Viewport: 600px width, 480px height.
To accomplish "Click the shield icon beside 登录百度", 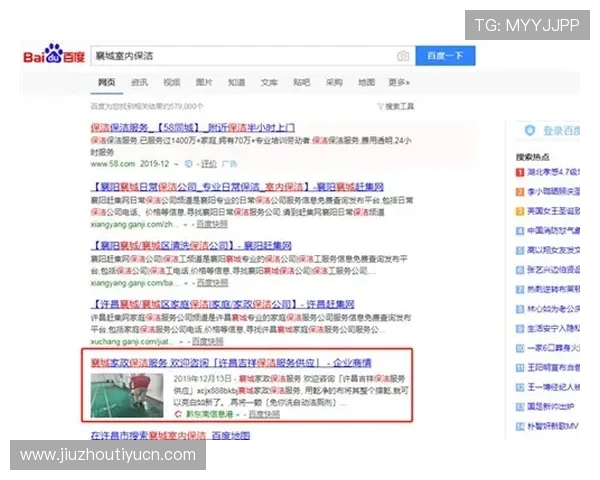I will 530,131.
